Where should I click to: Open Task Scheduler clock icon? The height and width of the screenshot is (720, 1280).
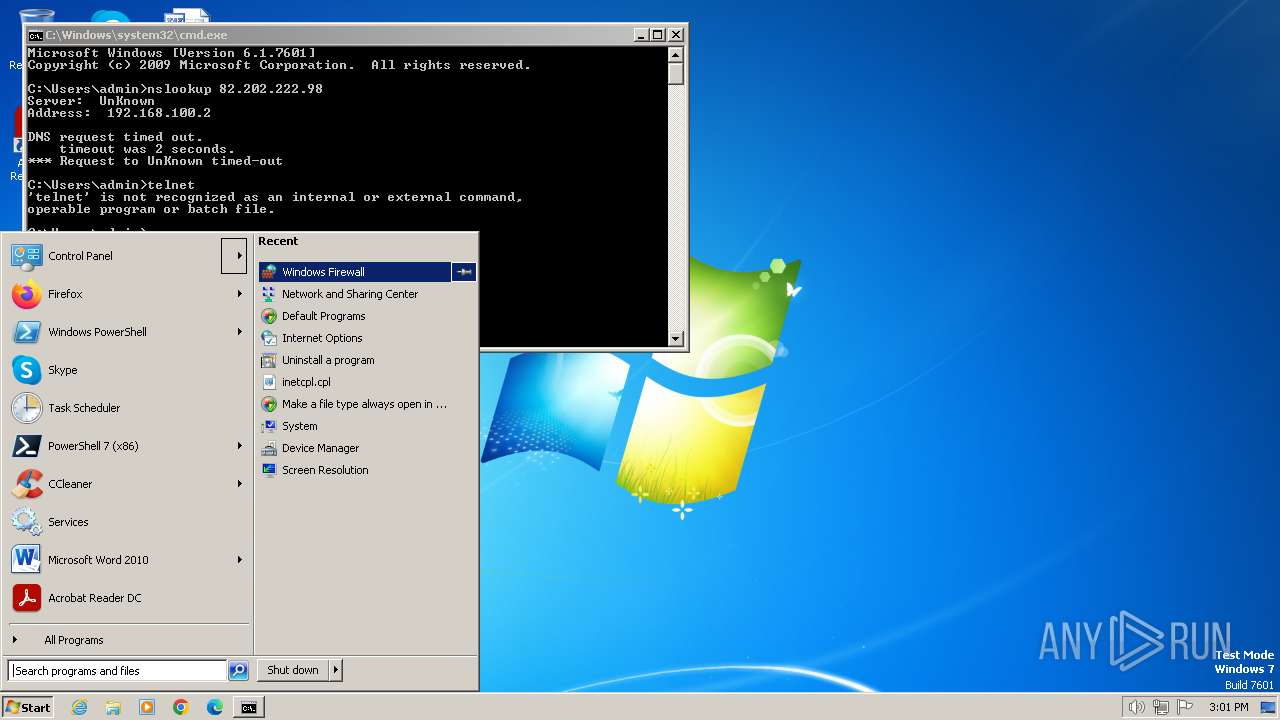pyautogui.click(x=27, y=408)
